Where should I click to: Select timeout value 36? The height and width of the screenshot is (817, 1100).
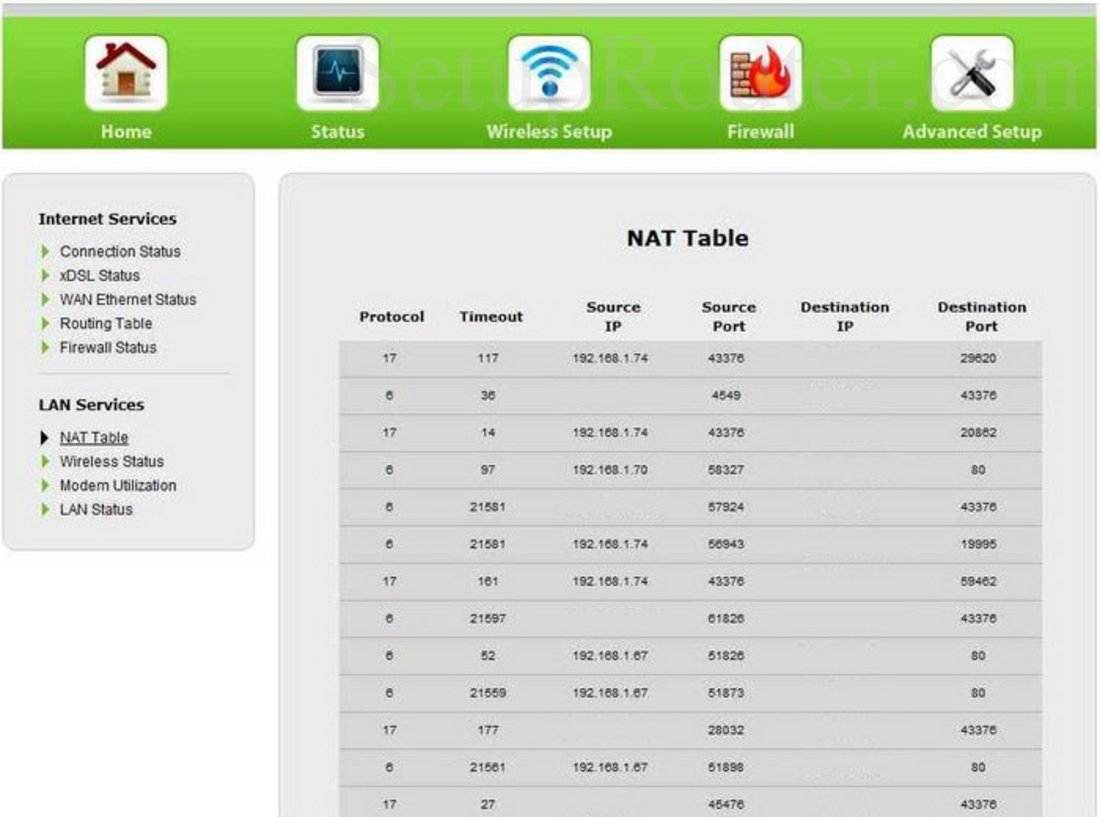coord(488,395)
